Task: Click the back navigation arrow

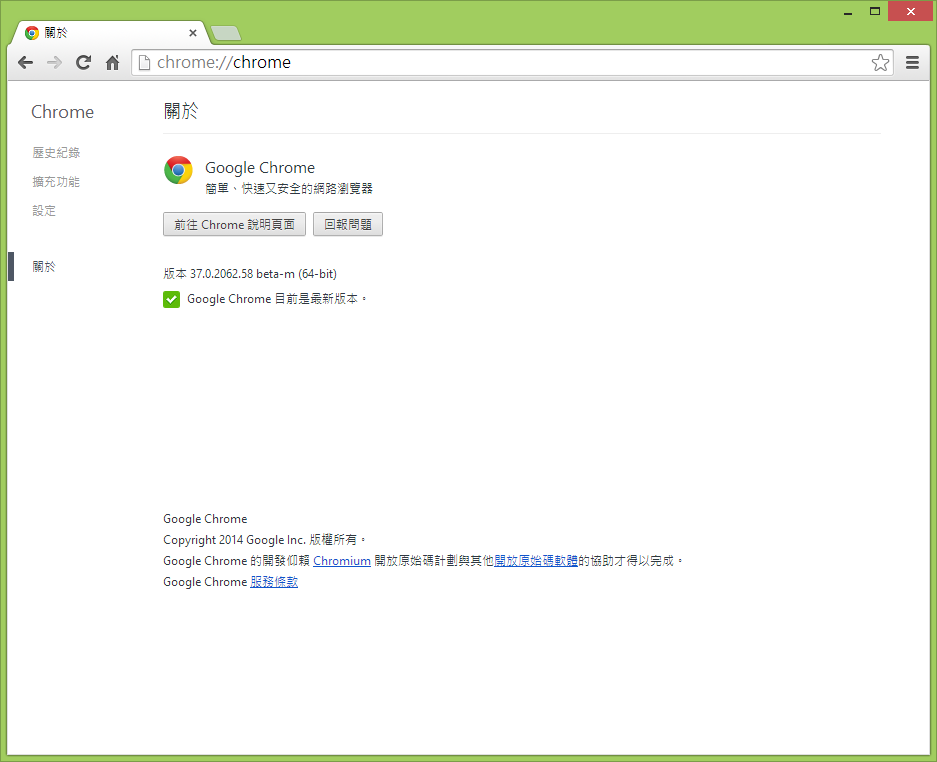Action: [x=25, y=62]
